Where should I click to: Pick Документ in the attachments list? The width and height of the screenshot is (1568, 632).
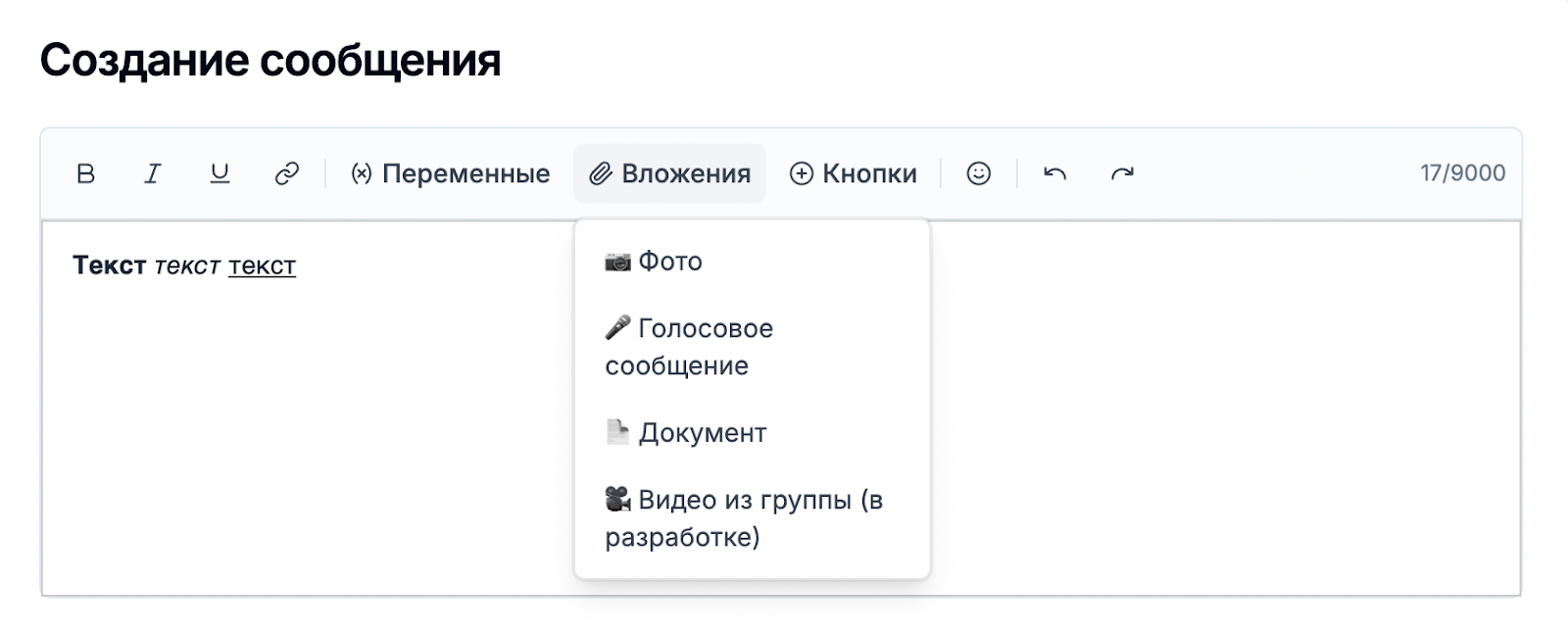pyautogui.click(x=752, y=433)
